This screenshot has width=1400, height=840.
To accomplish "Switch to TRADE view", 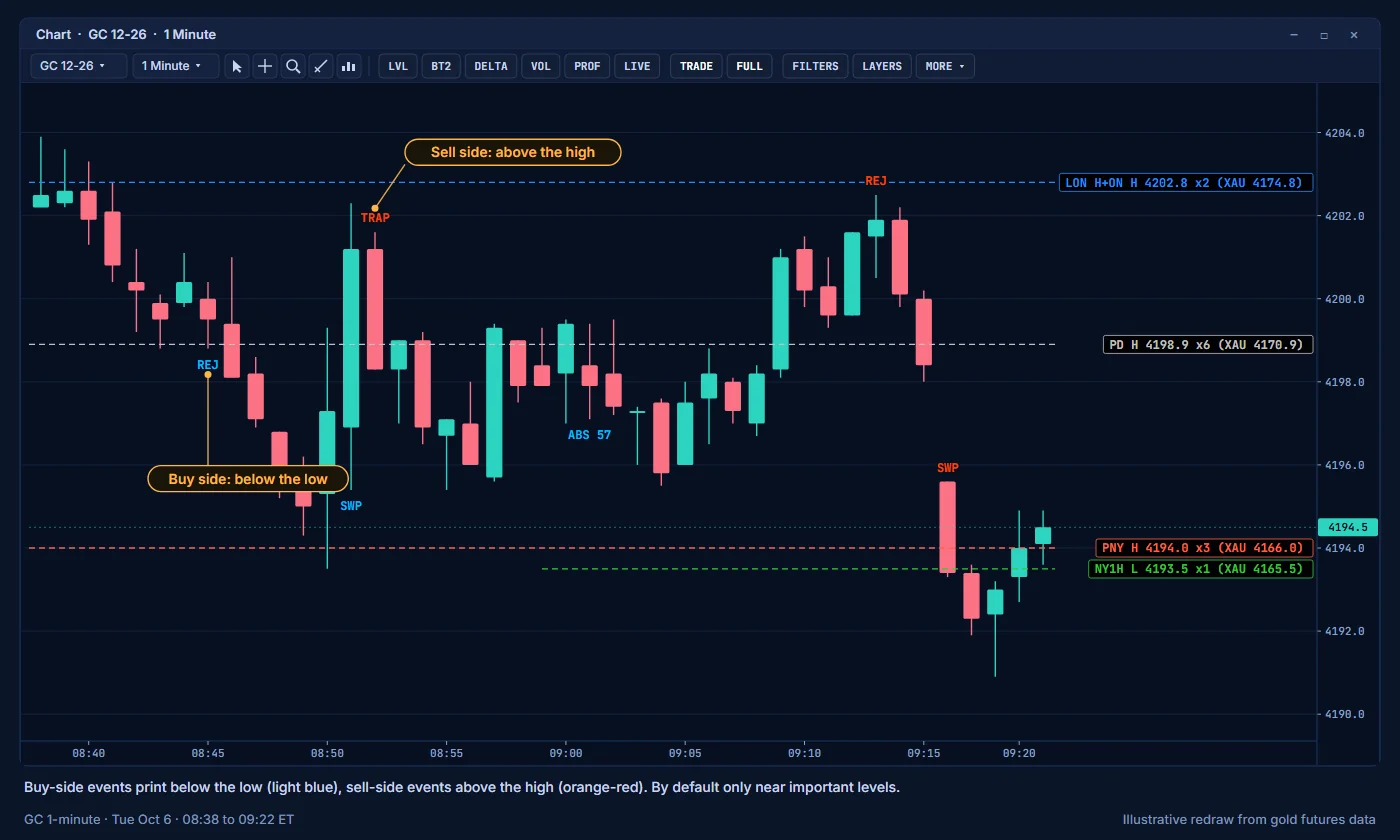I will 696,66.
